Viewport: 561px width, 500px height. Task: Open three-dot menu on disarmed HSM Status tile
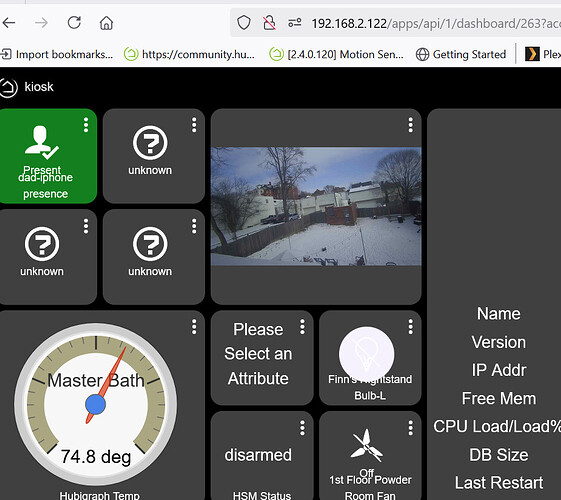[302, 428]
